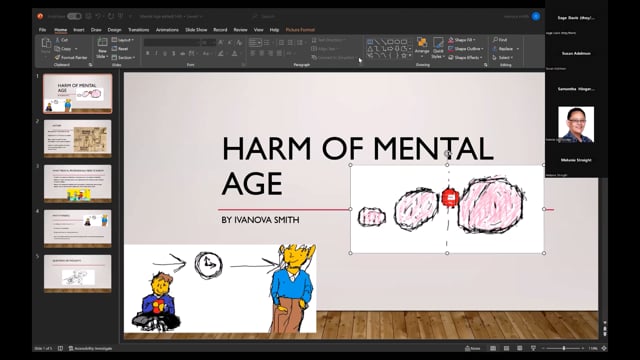Click the Cut icon
This screenshot has height=360, width=640.
click(58, 40)
